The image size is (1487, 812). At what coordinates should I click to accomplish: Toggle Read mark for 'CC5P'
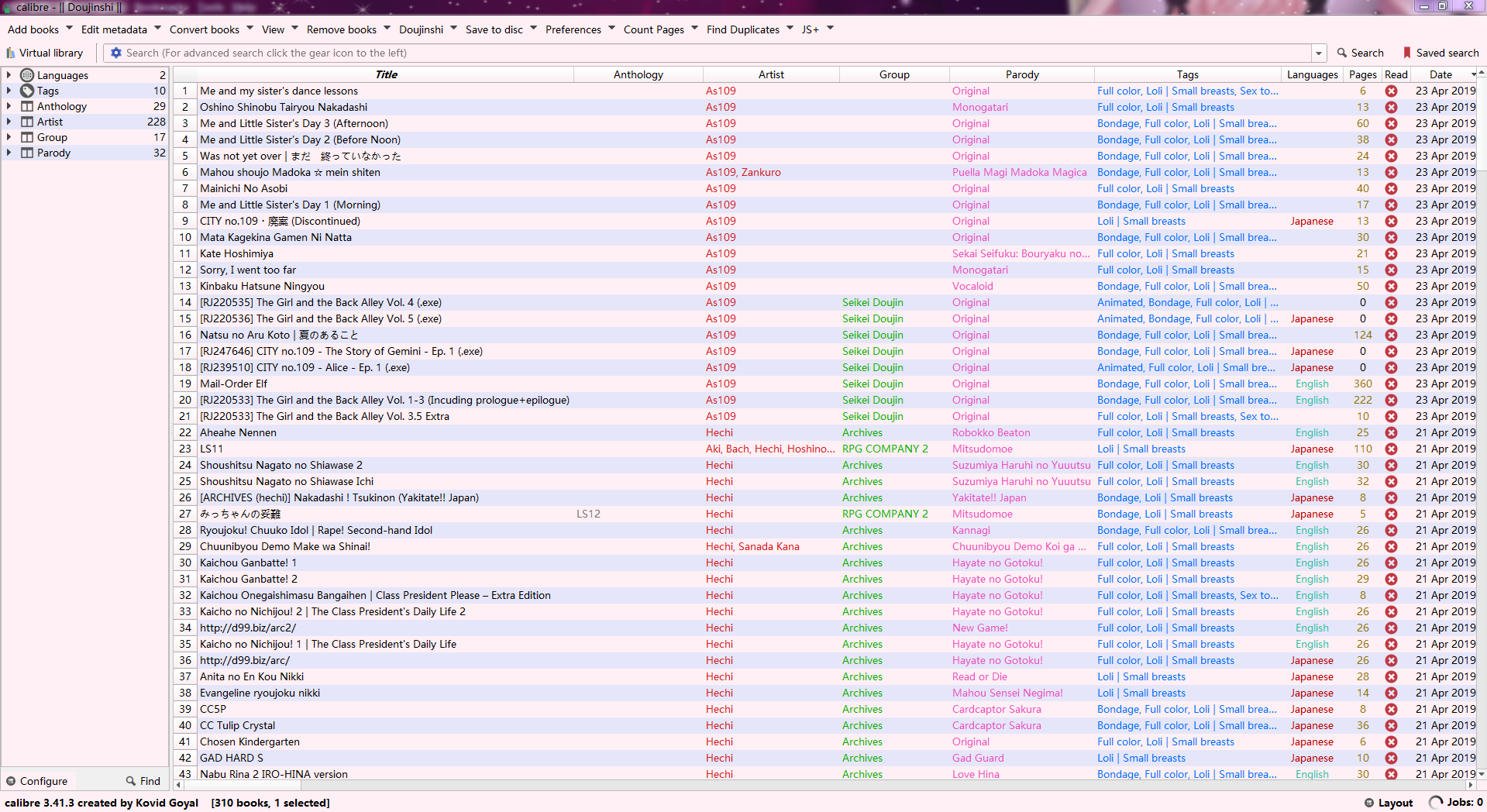tap(1392, 709)
